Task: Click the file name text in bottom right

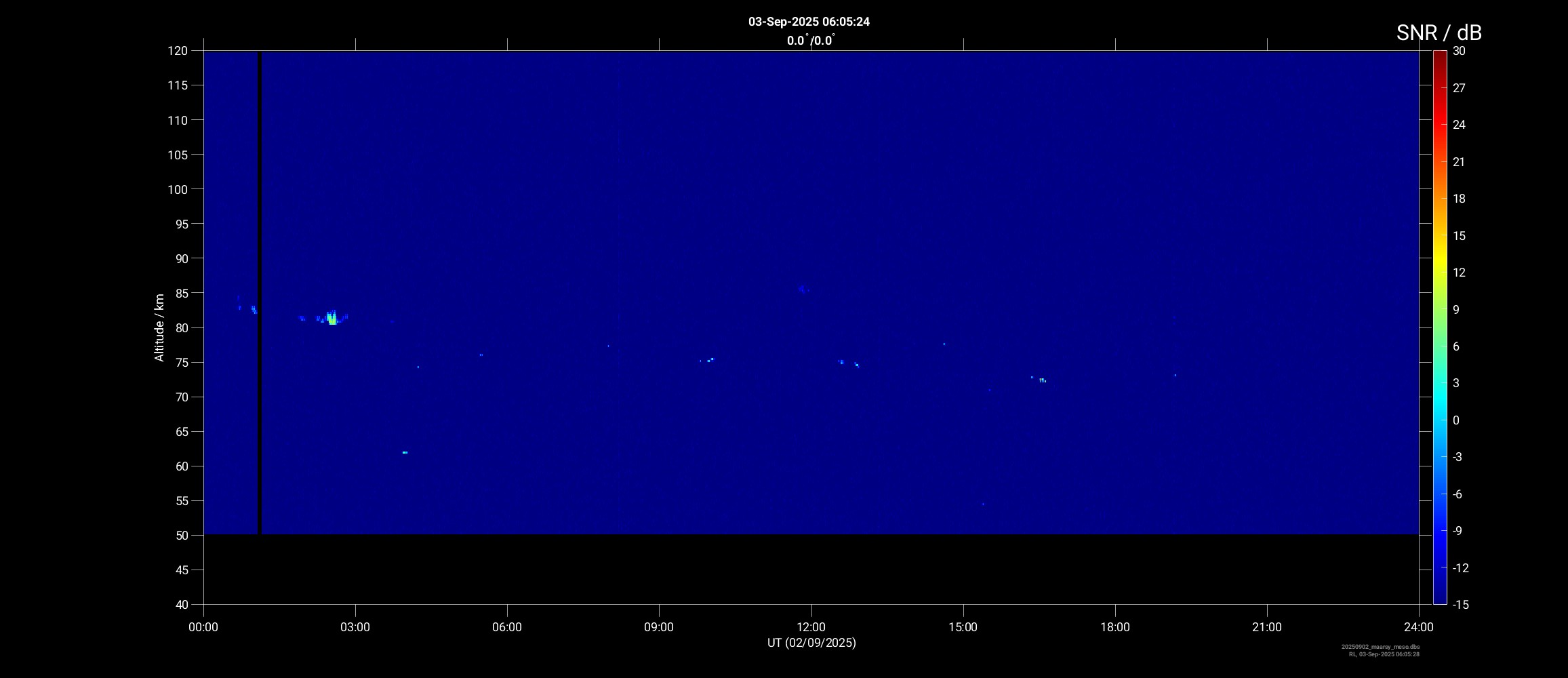Action: [x=1380, y=647]
